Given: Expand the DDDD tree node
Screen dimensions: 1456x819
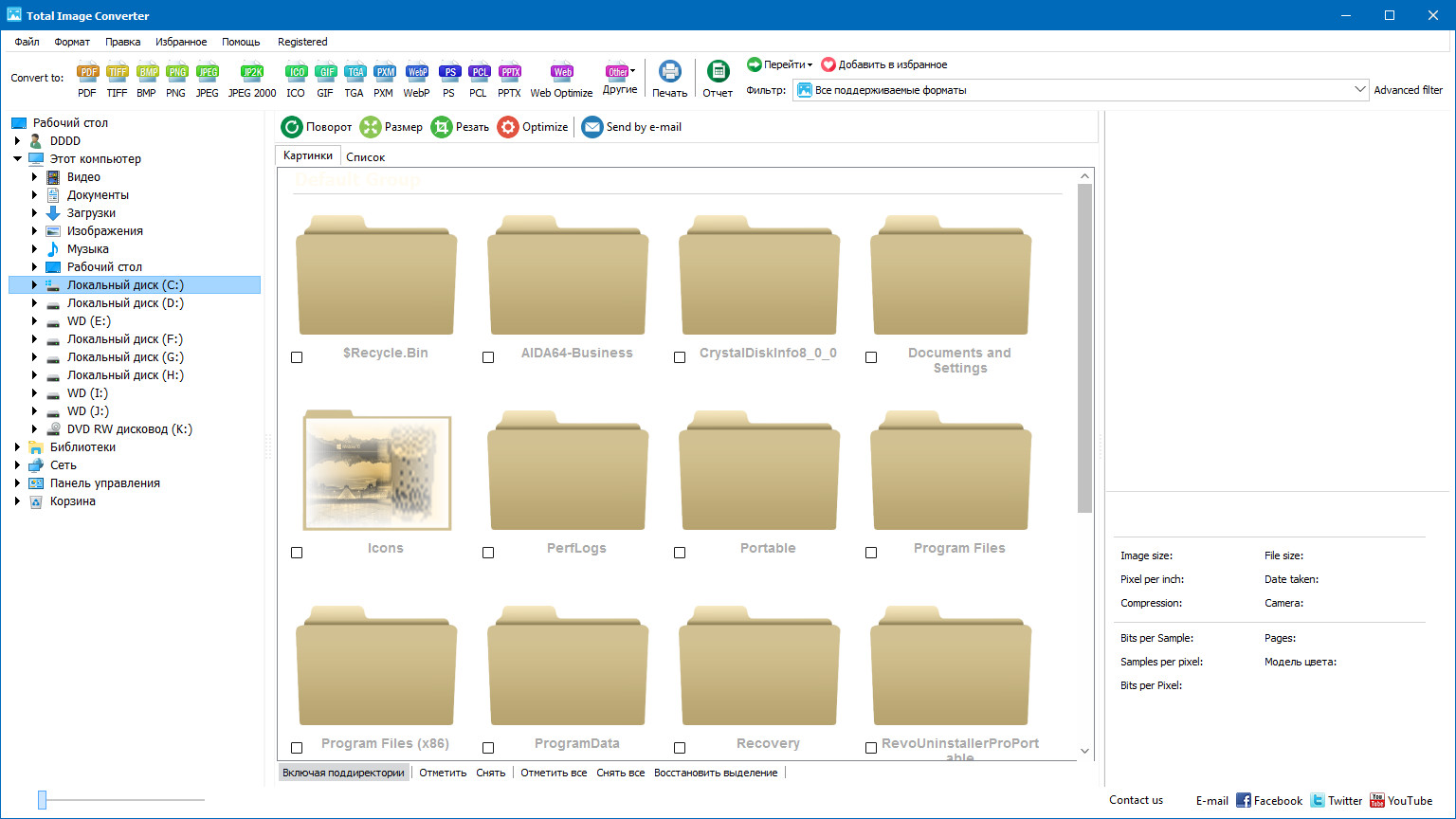Looking at the screenshot, I should pyautogui.click(x=17, y=141).
